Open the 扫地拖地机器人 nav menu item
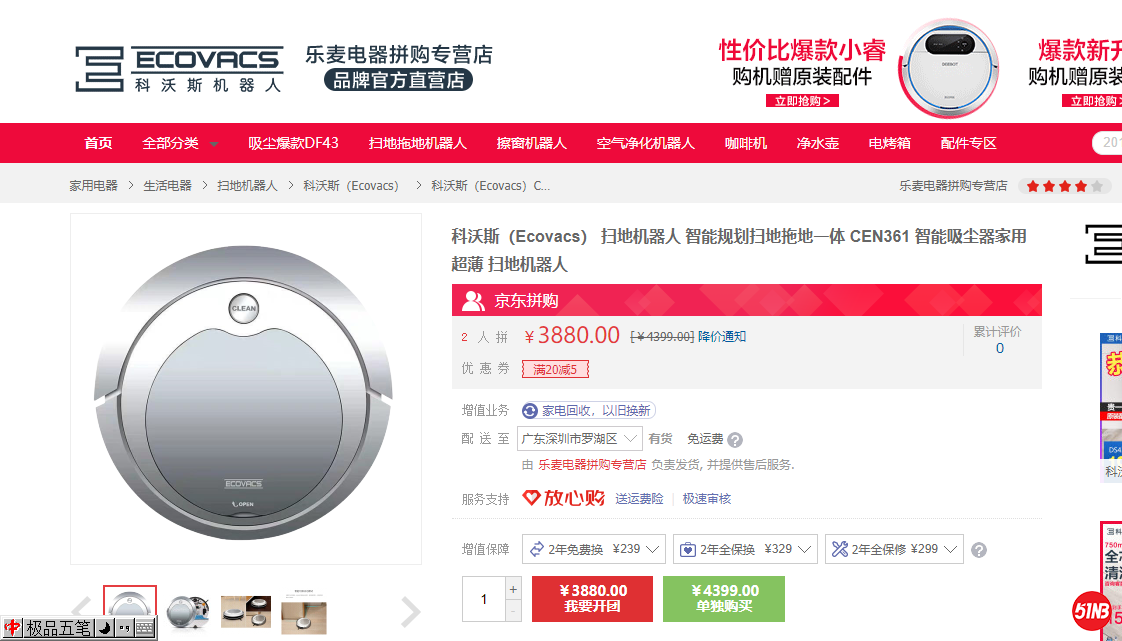Image resolution: width=1122 pixels, height=641 pixels. (417, 143)
